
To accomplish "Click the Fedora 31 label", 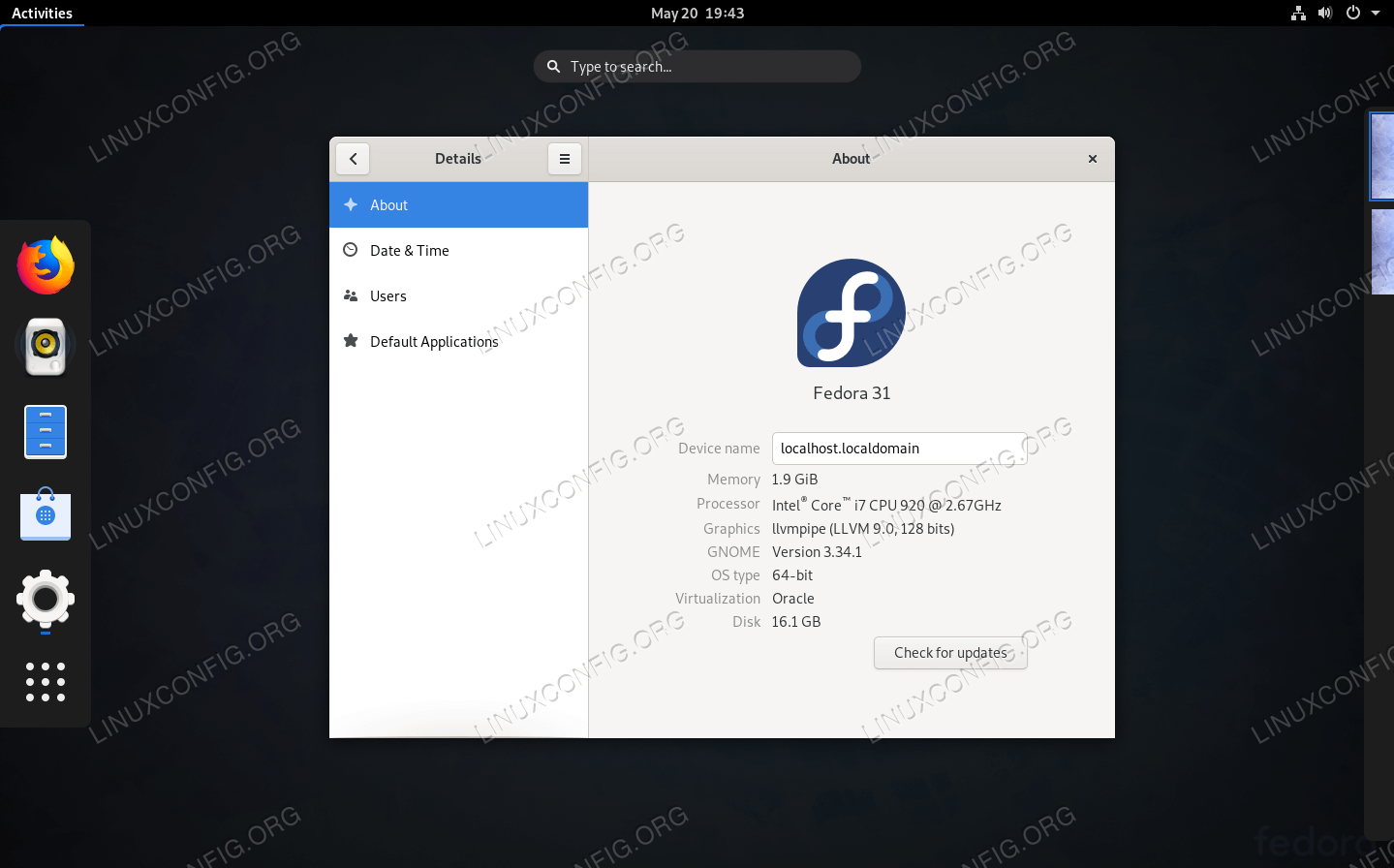I will pos(852,392).
